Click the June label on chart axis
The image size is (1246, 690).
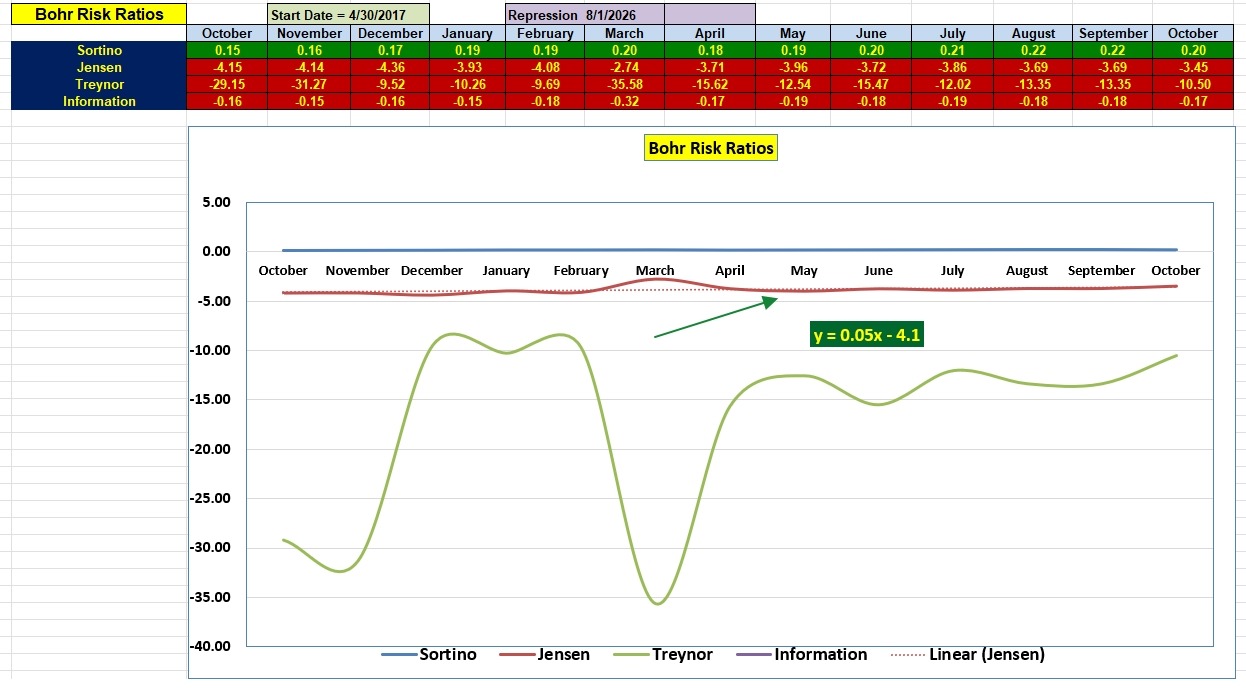[x=878, y=270]
